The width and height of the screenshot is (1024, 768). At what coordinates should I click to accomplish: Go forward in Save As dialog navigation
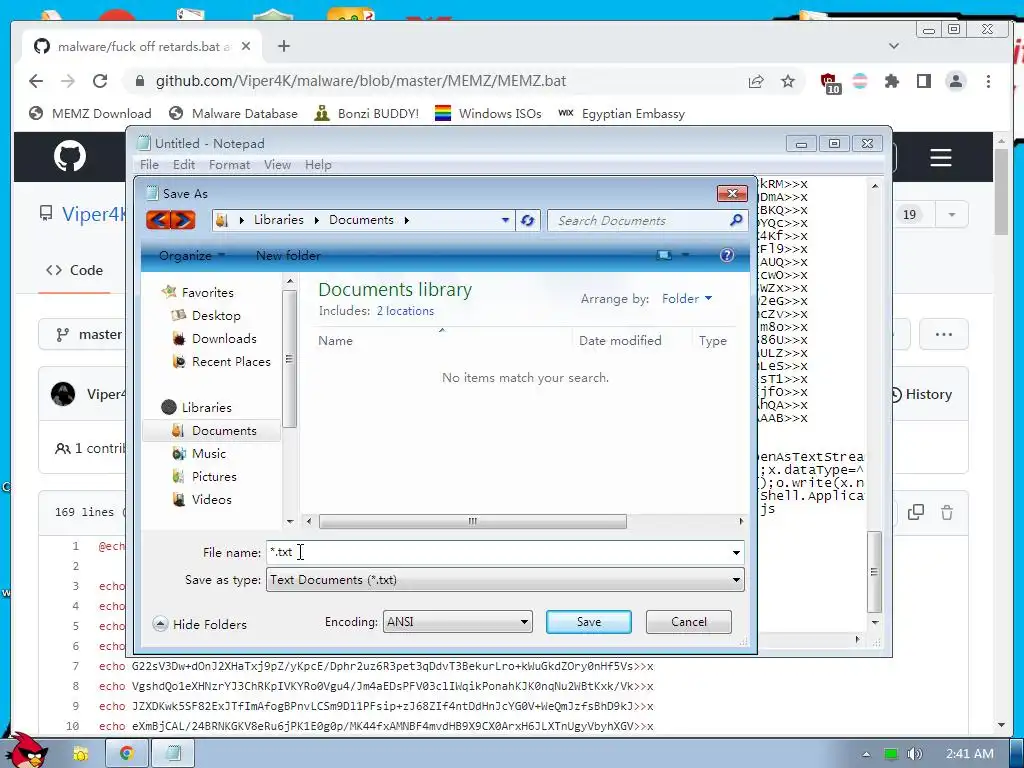(x=184, y=220)
